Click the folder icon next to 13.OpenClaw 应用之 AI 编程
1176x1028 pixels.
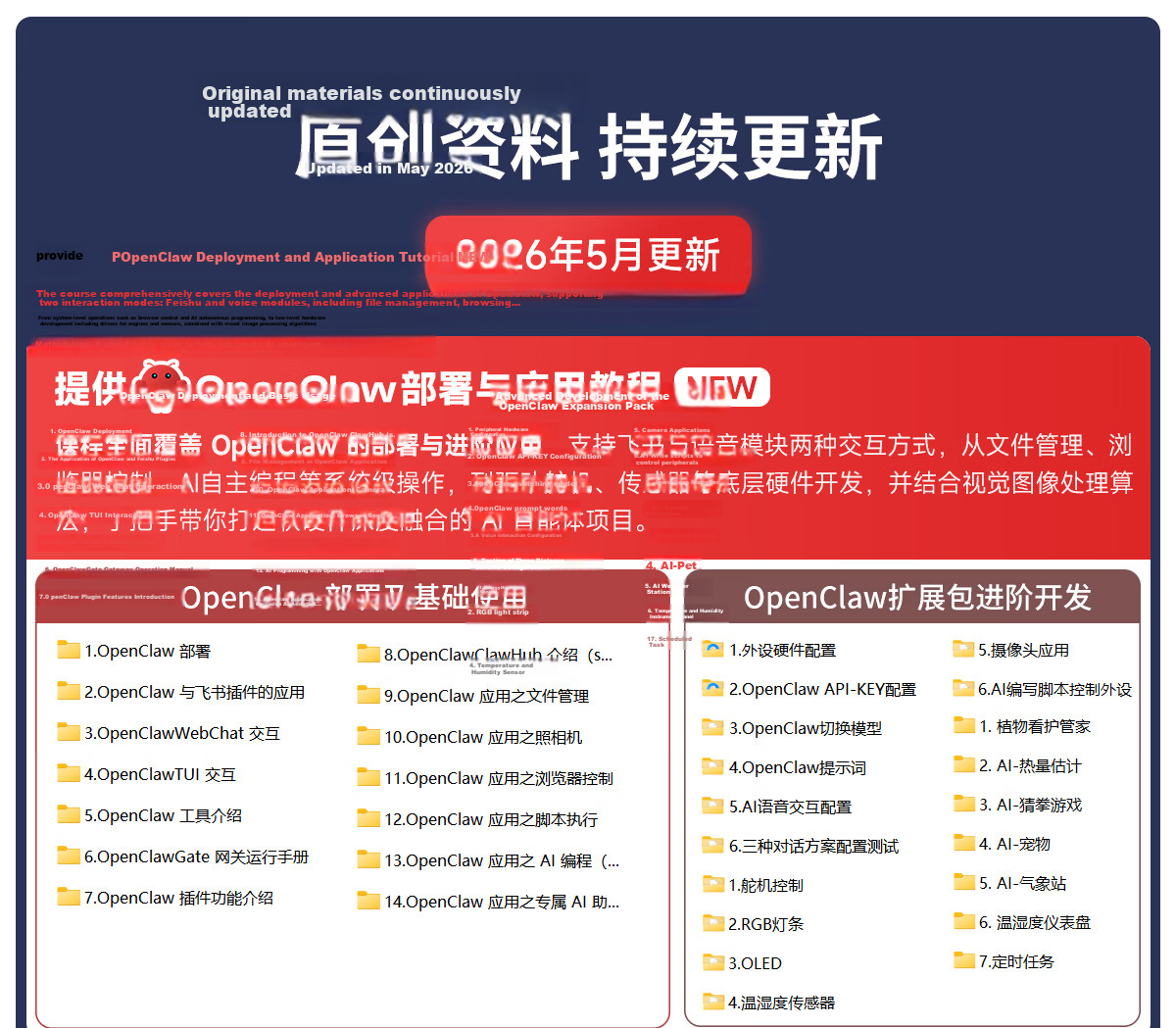[368, 859]
